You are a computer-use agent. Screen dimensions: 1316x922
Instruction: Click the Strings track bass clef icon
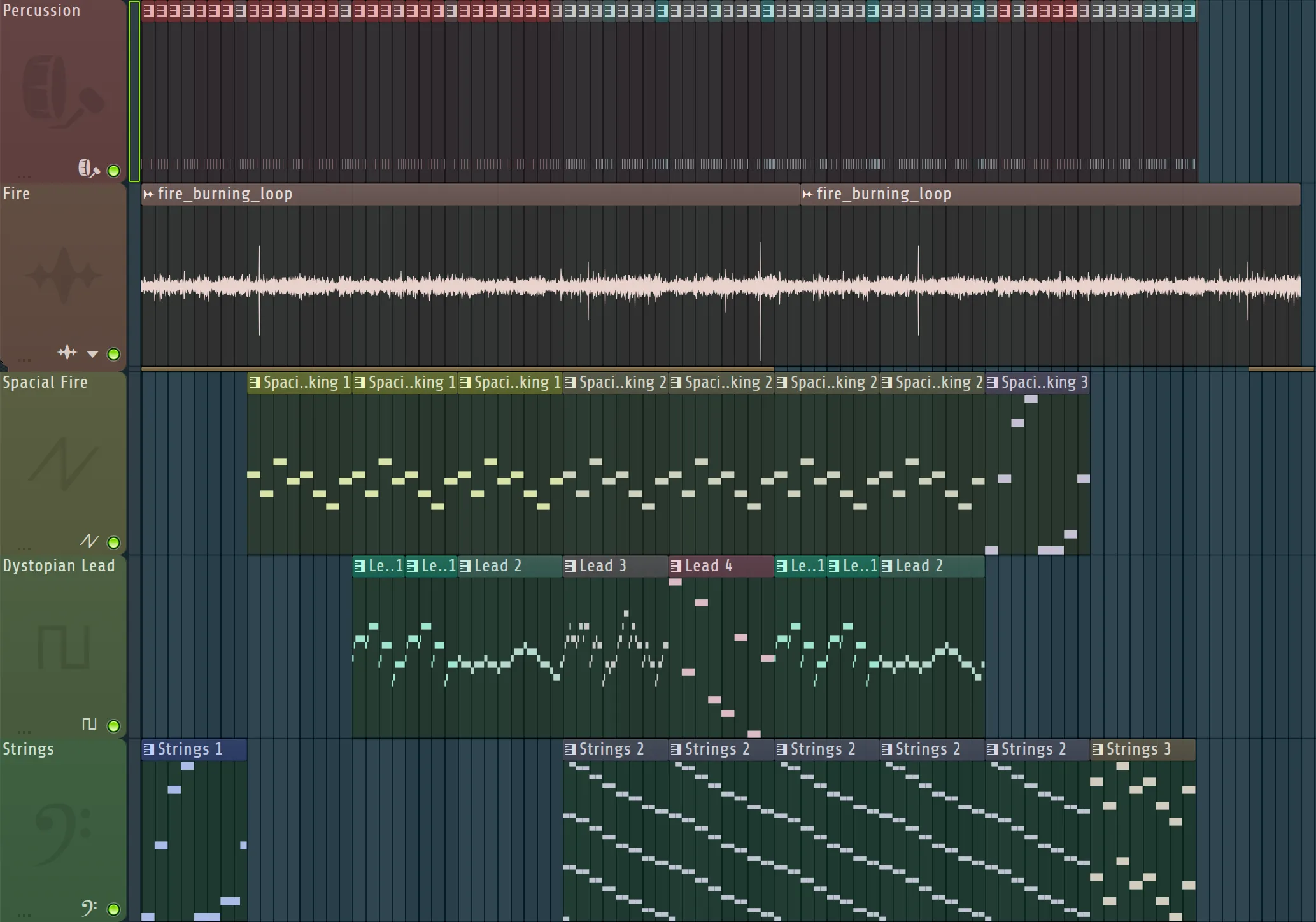click(x=89, y=907)
